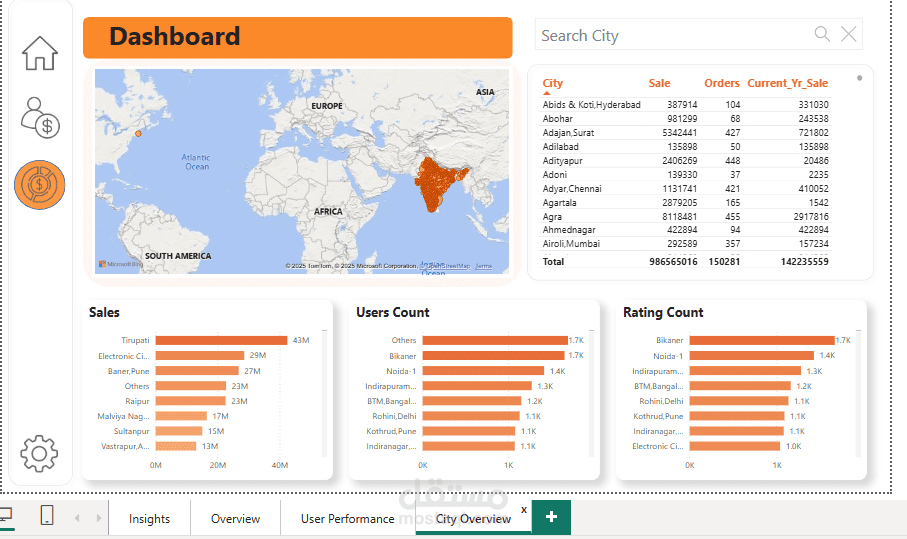Open the settings gear icon in sidebar
The width and height of the screenshot is (907, 539).
click(39, 453)
